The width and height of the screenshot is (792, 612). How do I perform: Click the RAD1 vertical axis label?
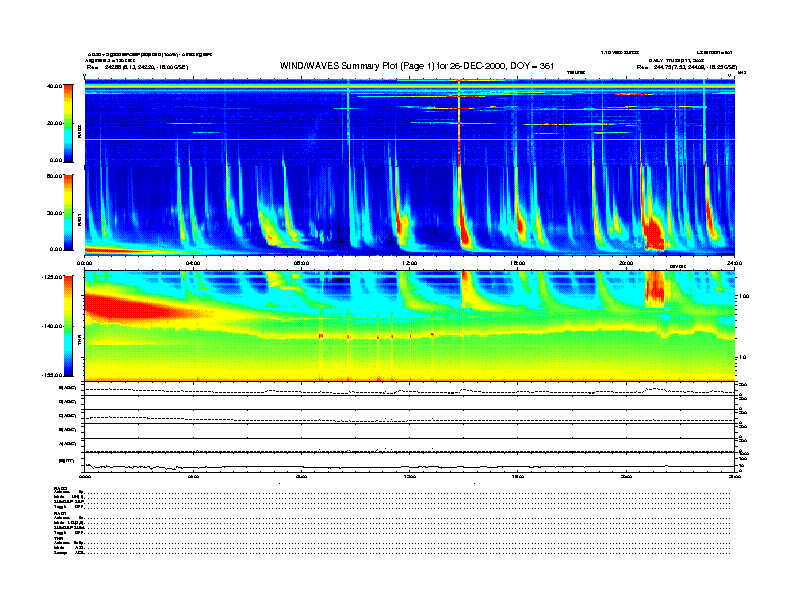(x=79, y=219)
